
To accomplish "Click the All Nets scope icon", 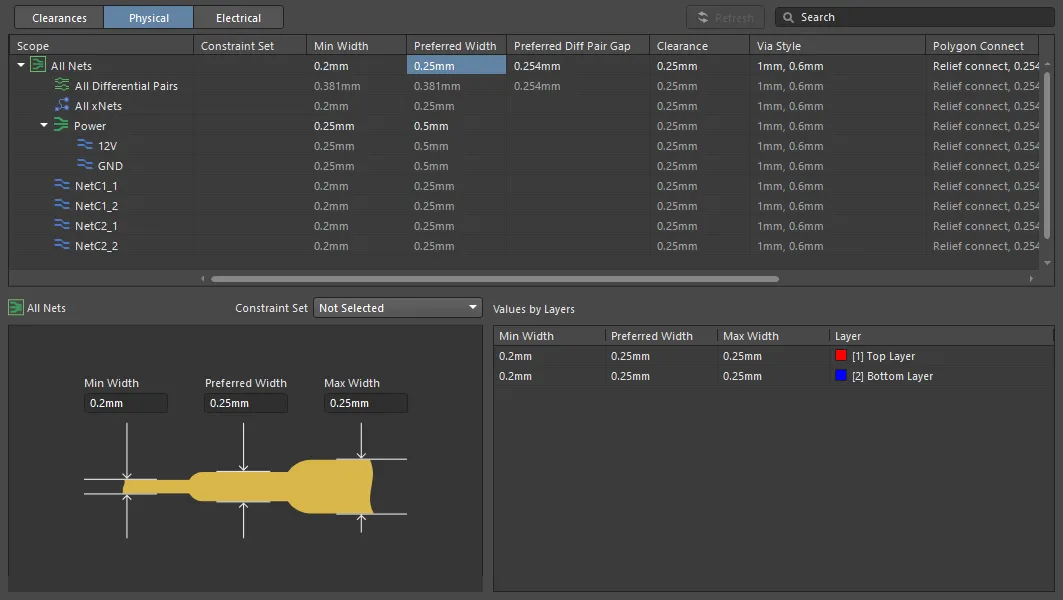I will point(38,66).
